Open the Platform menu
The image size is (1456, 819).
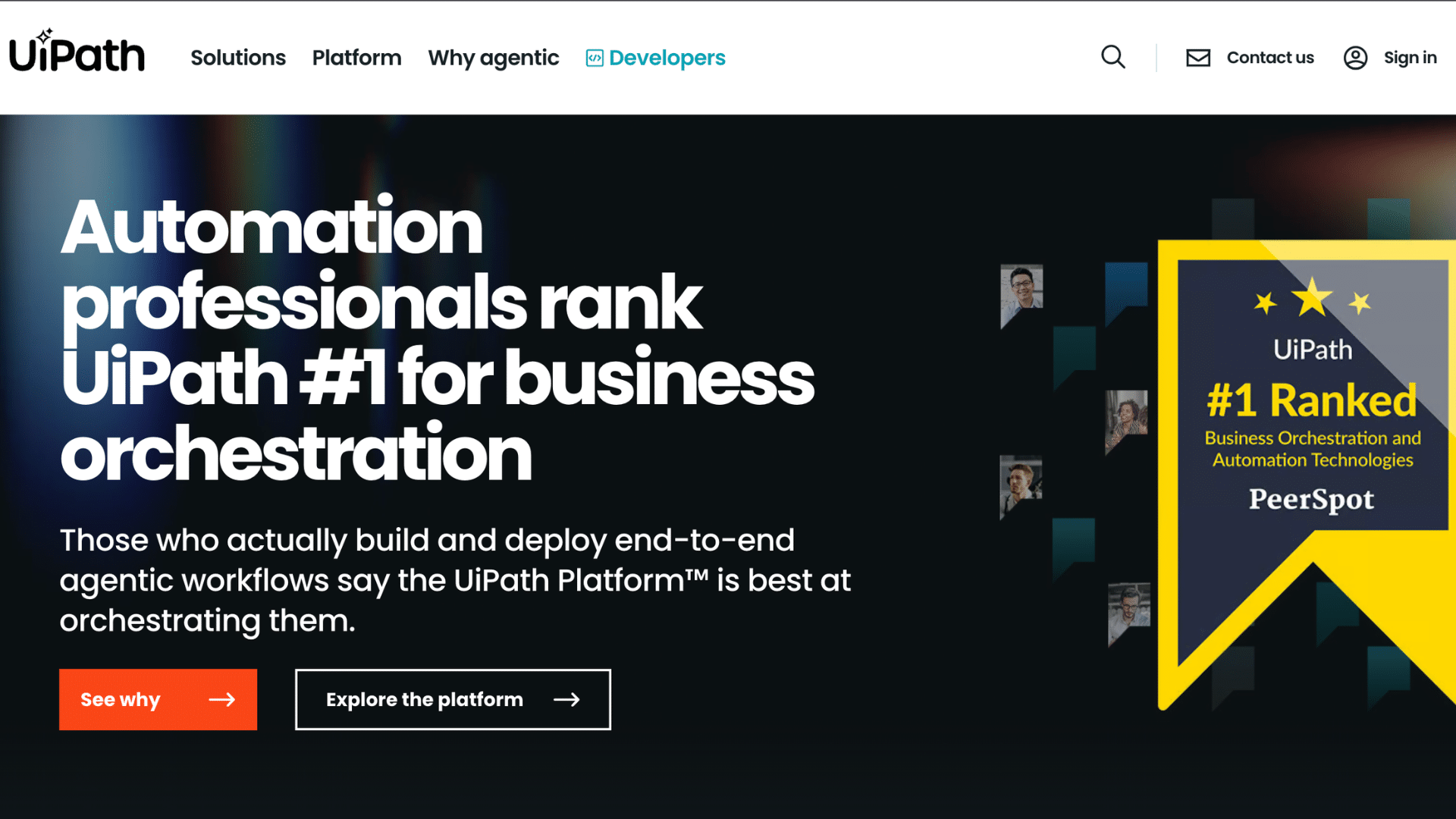point(356,58)
